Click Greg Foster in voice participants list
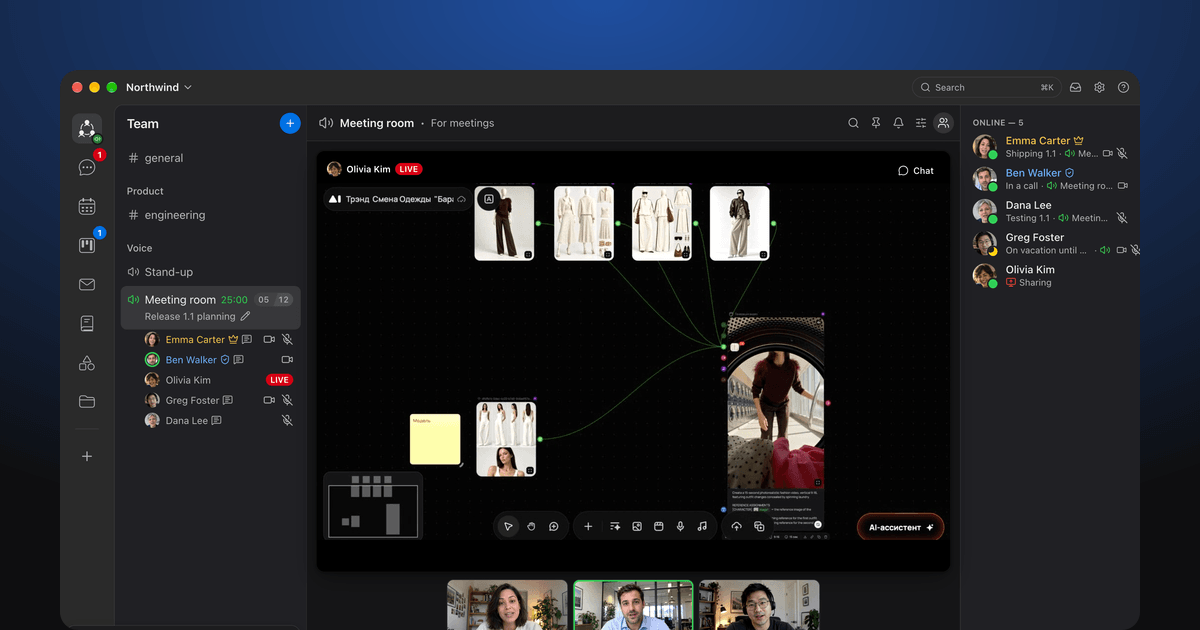1200x630 pixels. [192, 400]
